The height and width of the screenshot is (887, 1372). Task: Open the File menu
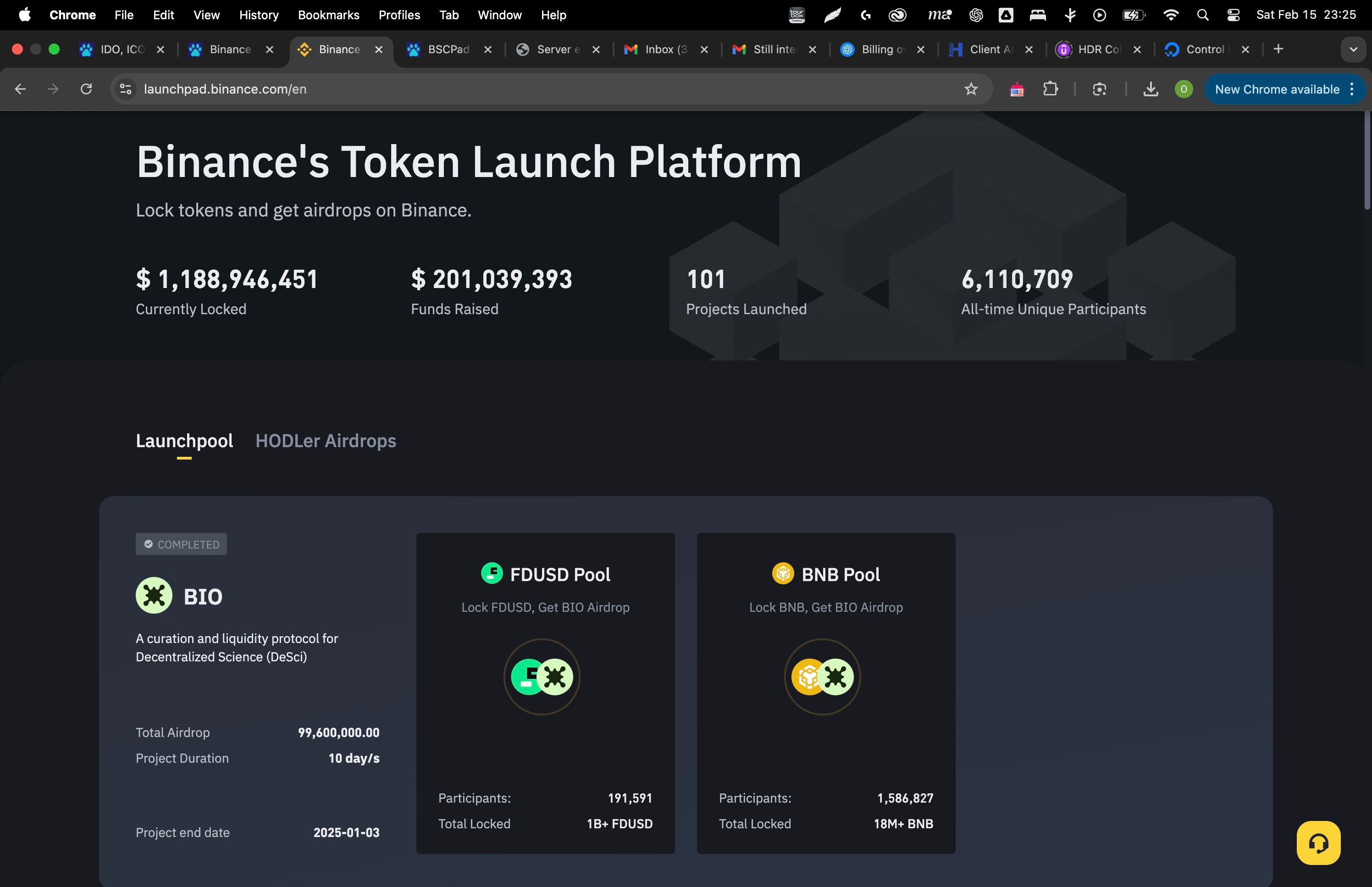pos(124,15)
